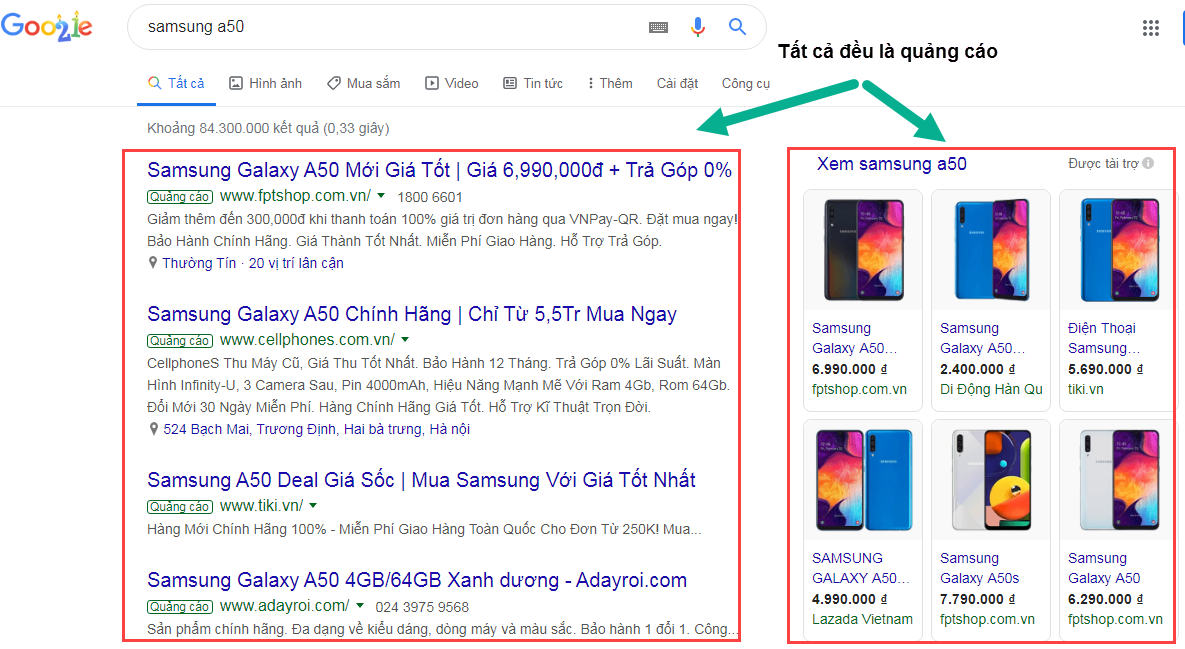Viewport: 1185px width, 649px height.
Task: Click info icon beside Được tài trợ
Action: coord(1148,163)
